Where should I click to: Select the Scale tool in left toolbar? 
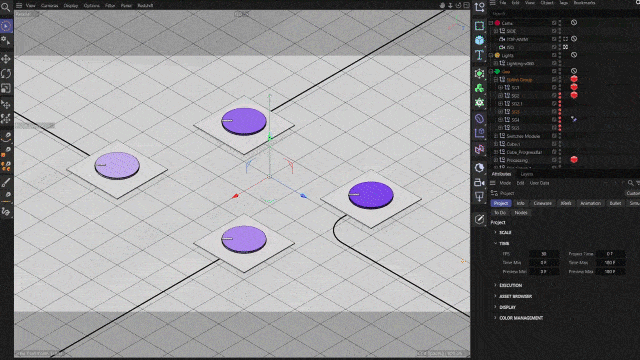[6, 88]
